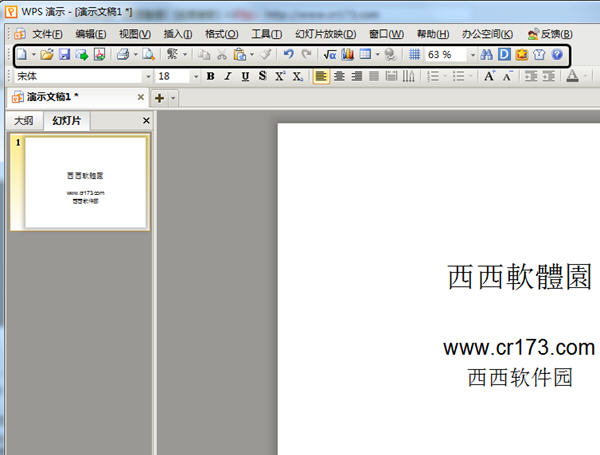Viewport: 600px width, 455px height.
Task: Select slide 1 thumbnail
Action: (x=80, y=182)
